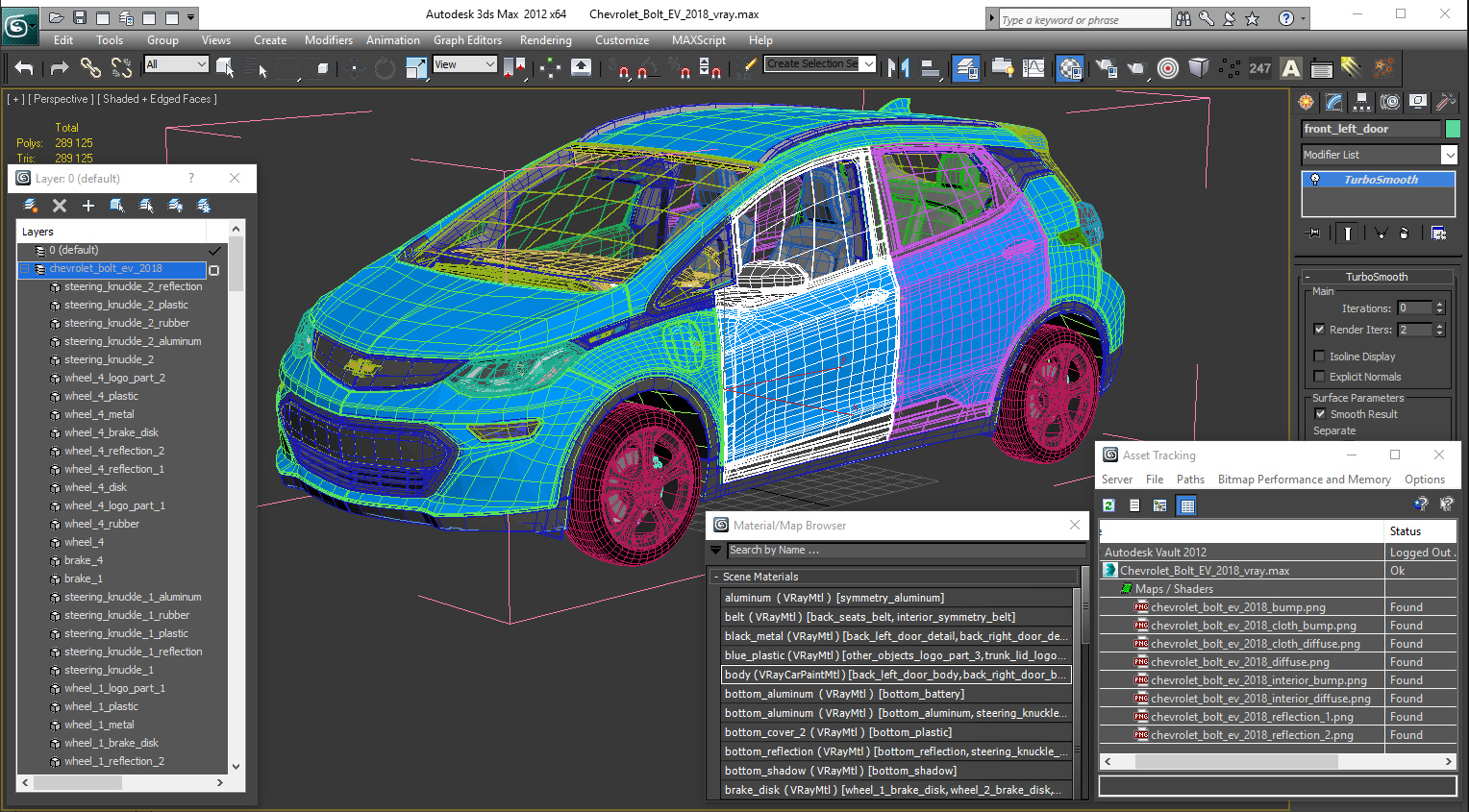
Task: Open the Curve Editor
Action: point(1033,67)
